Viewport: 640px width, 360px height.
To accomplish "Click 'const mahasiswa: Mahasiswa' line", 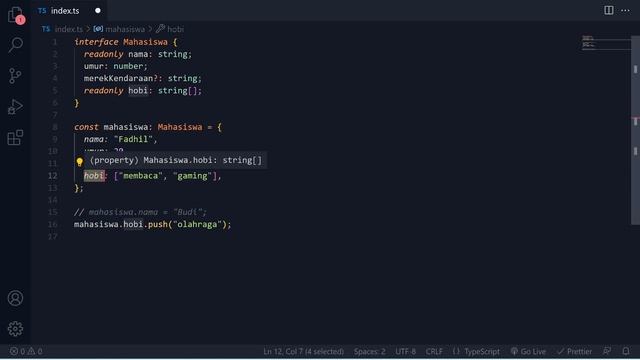I will pos(138,127).
